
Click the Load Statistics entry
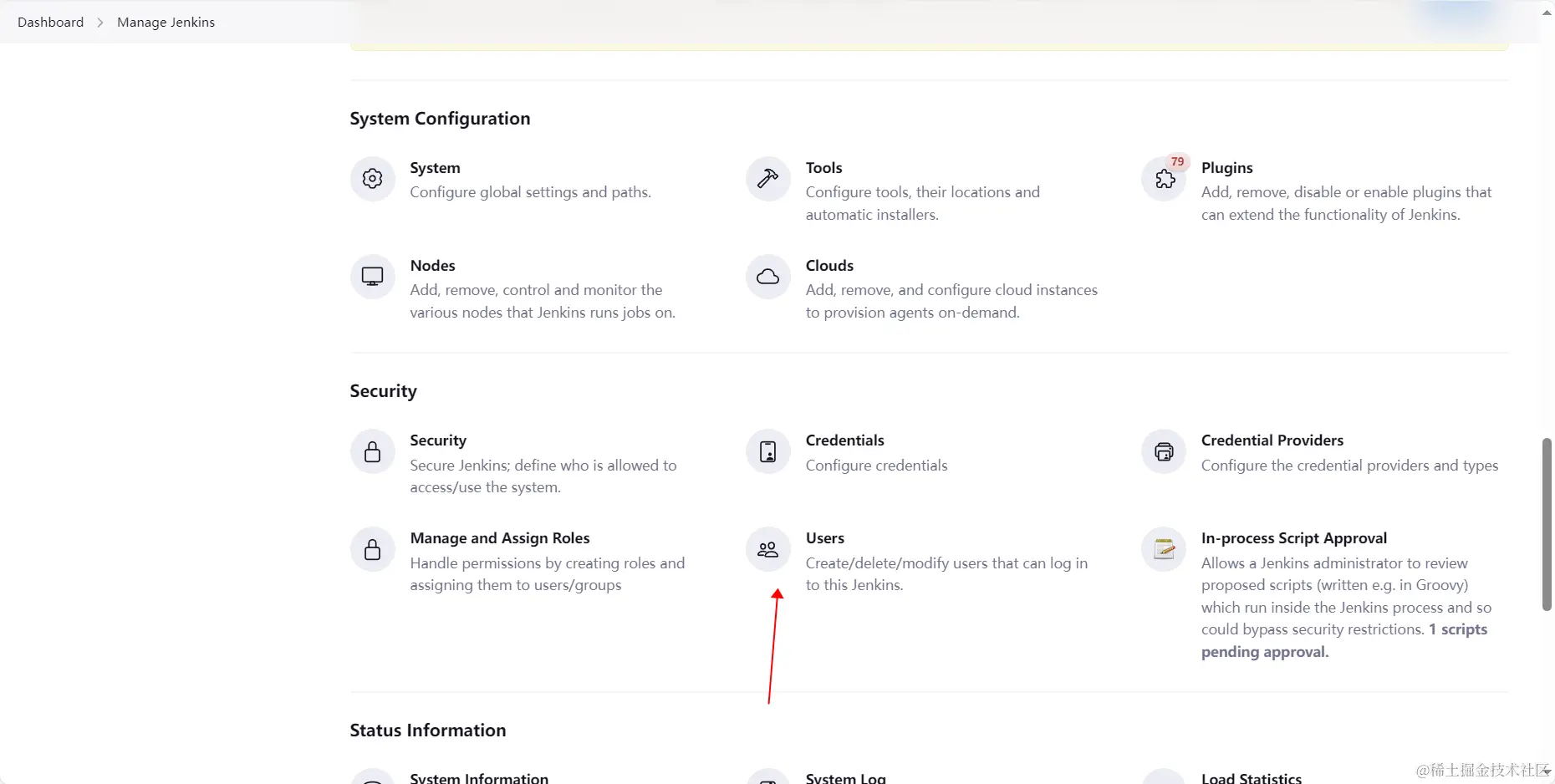(x=1251, y=778)
